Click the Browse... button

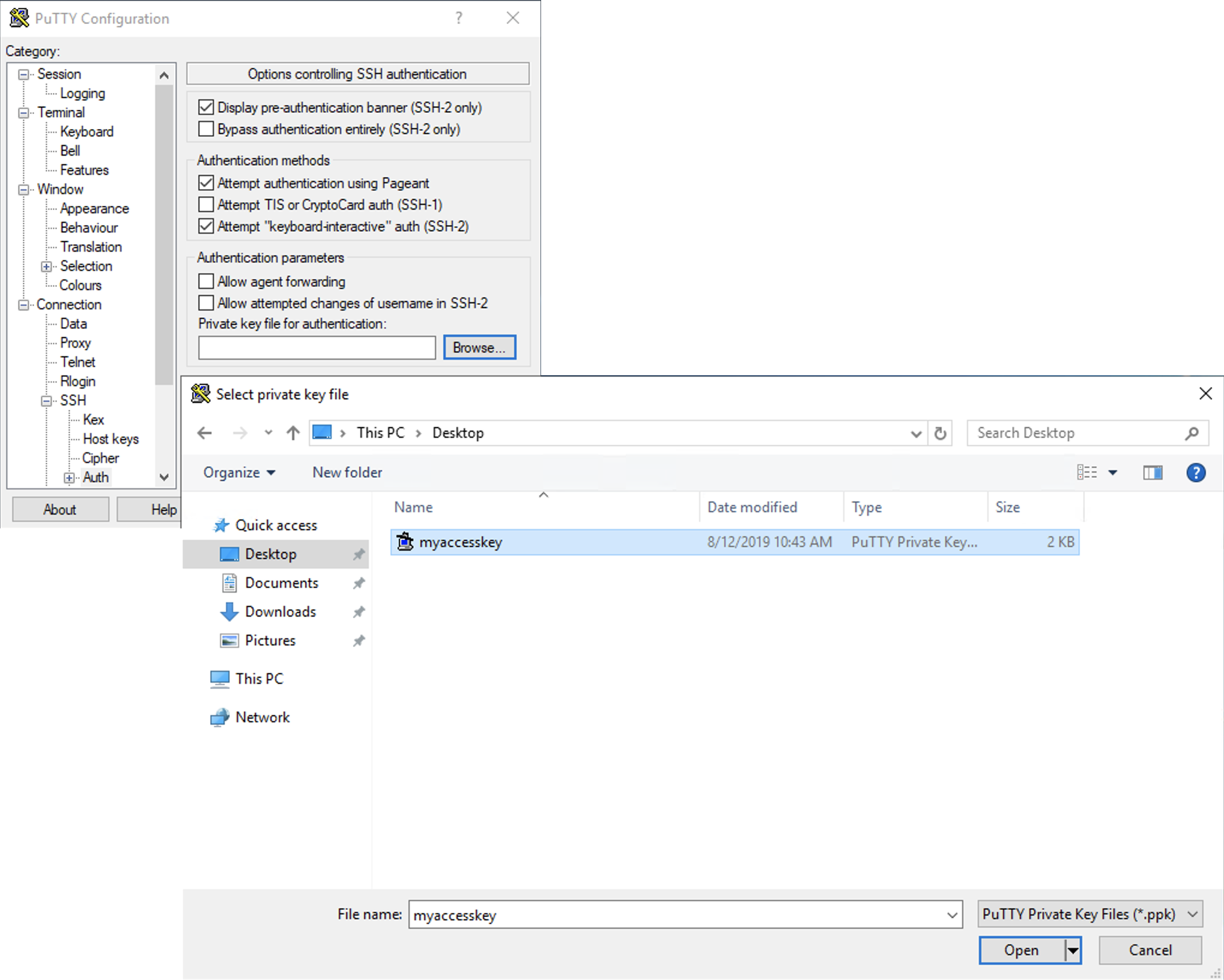pos(479,348)
